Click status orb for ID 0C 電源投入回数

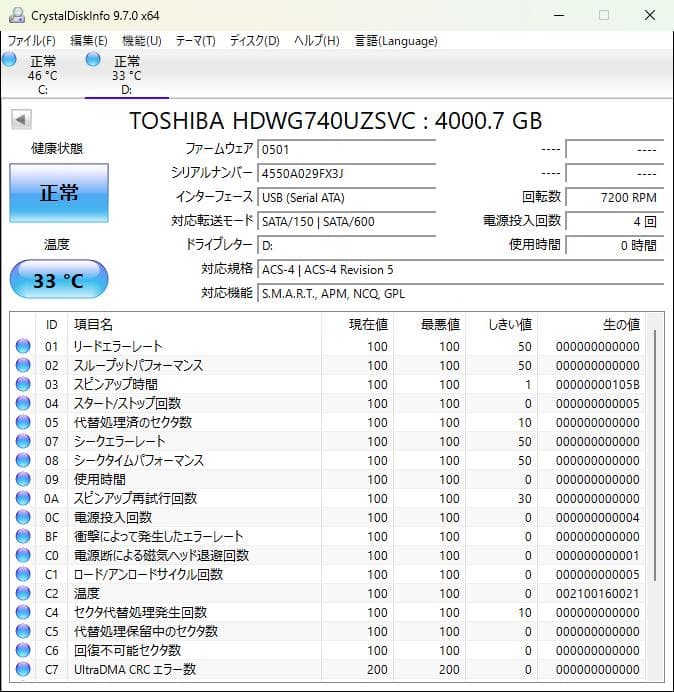[23, 517]
